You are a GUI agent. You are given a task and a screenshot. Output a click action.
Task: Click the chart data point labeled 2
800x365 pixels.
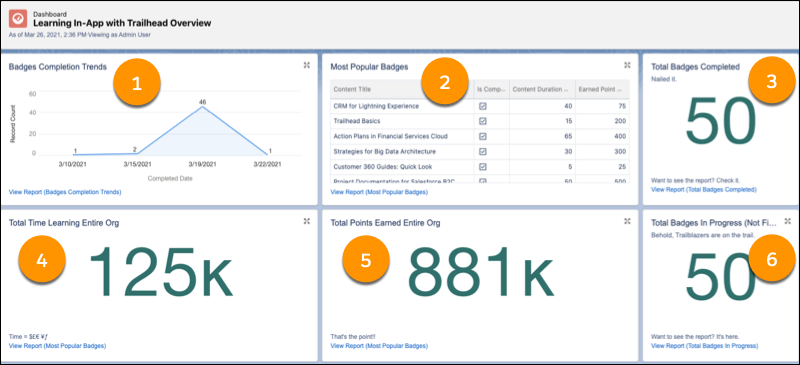tap(139, 153)
